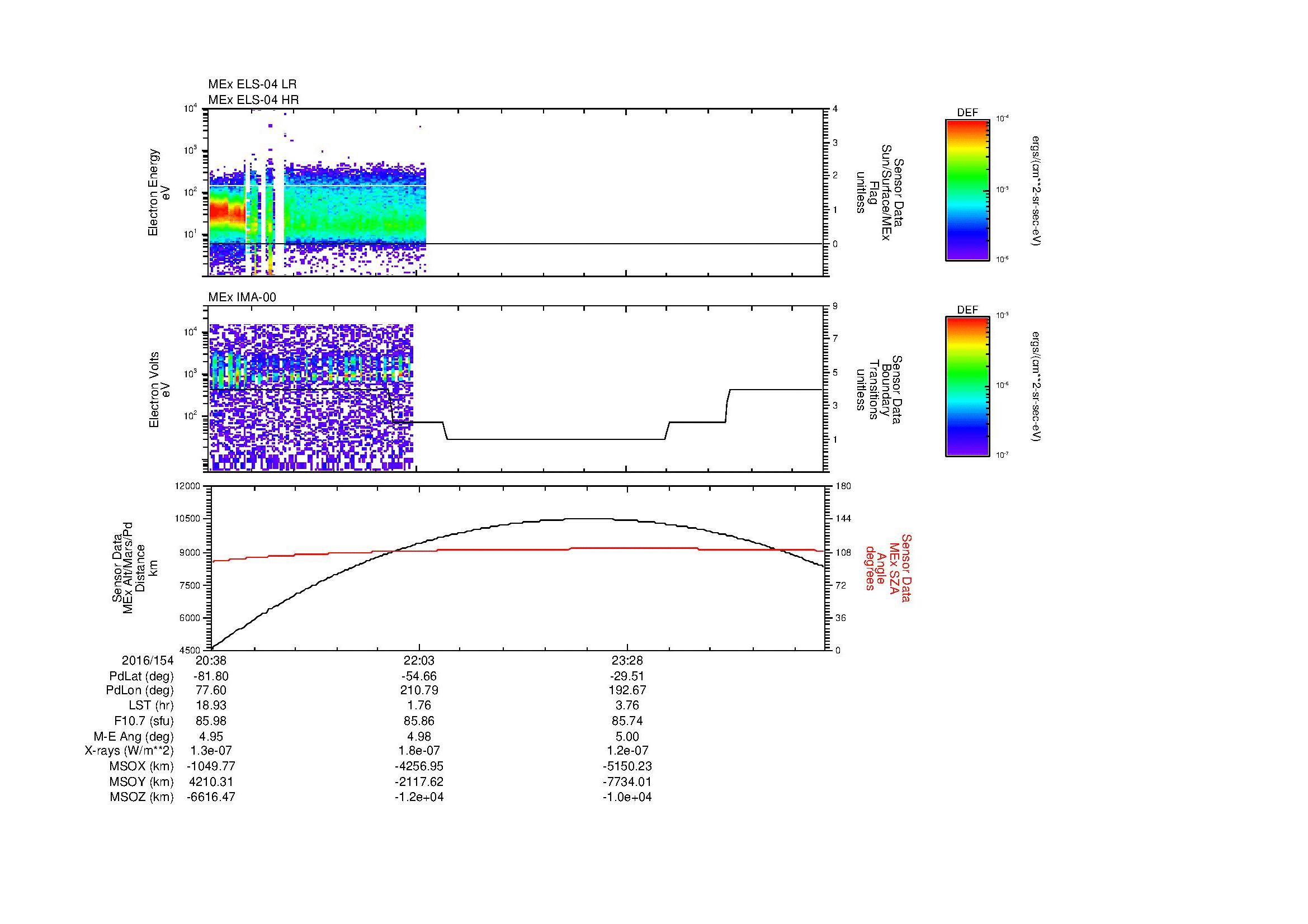Click the MSOZ value -1.2e+04
The width and height of the screenshot is (1308, 924).
(x=419, y=797)
